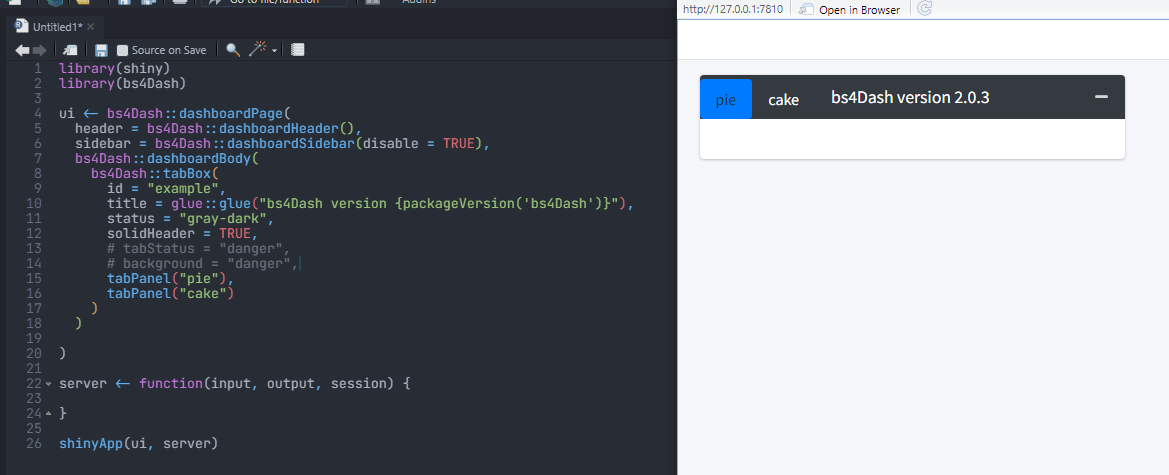This screenshot has height=475, width=1169.
Task: Open Find/Replace with the magnifier icon
Action: pos(233,50)
